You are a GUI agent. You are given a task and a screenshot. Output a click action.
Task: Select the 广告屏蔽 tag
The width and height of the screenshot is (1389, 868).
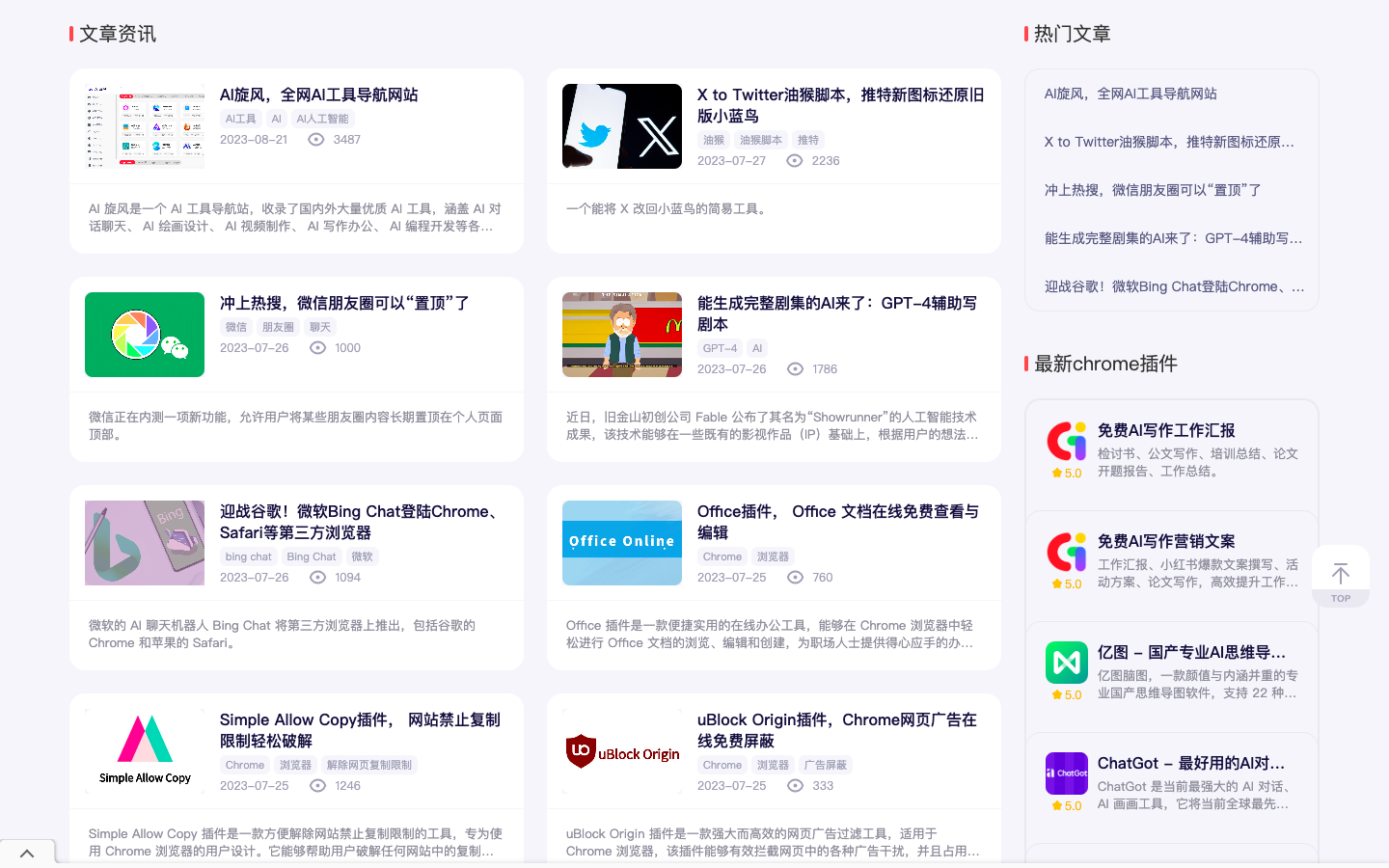pyautogui.click(x=826, y=765)
